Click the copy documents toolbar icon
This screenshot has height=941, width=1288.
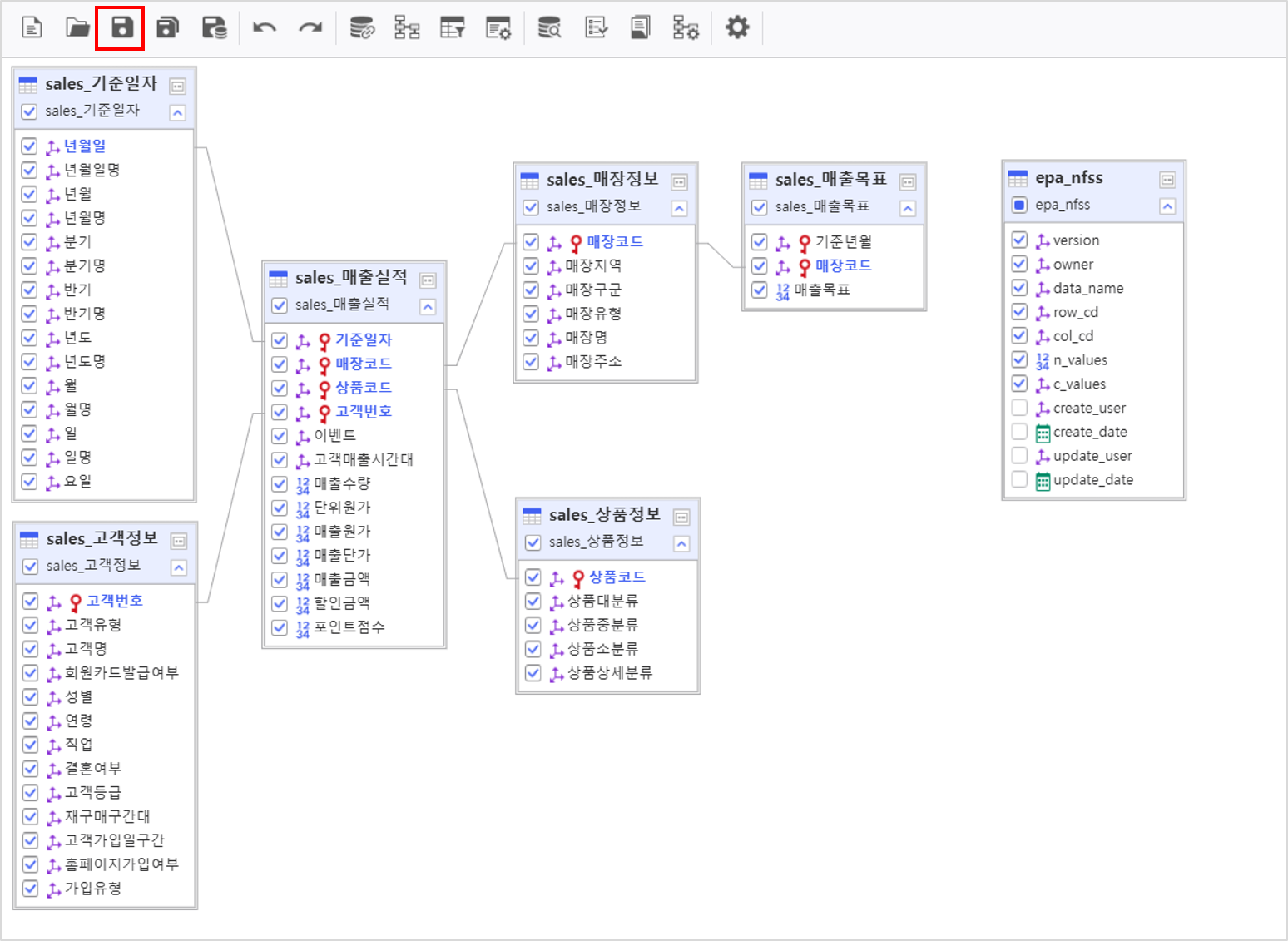click(641, 27)
